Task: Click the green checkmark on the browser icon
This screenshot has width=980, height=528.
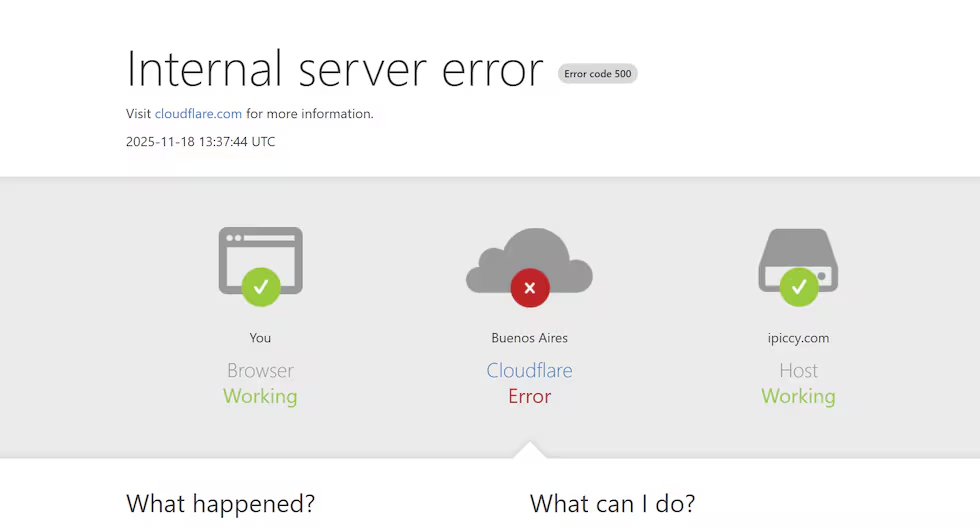Action: pos(260,287)
